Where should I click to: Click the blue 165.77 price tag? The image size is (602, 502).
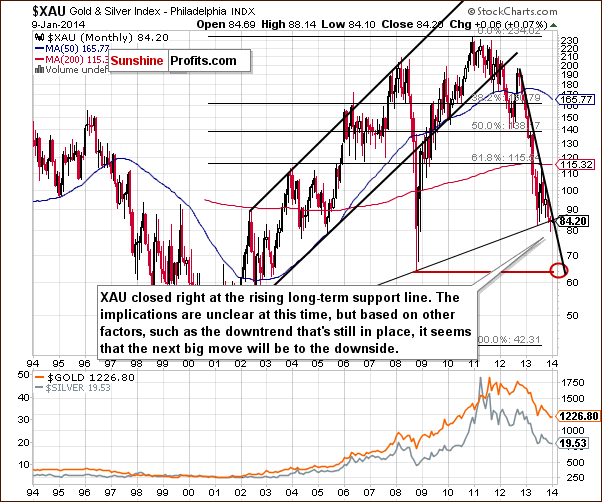pyautogui.click(x=576, y=100)
